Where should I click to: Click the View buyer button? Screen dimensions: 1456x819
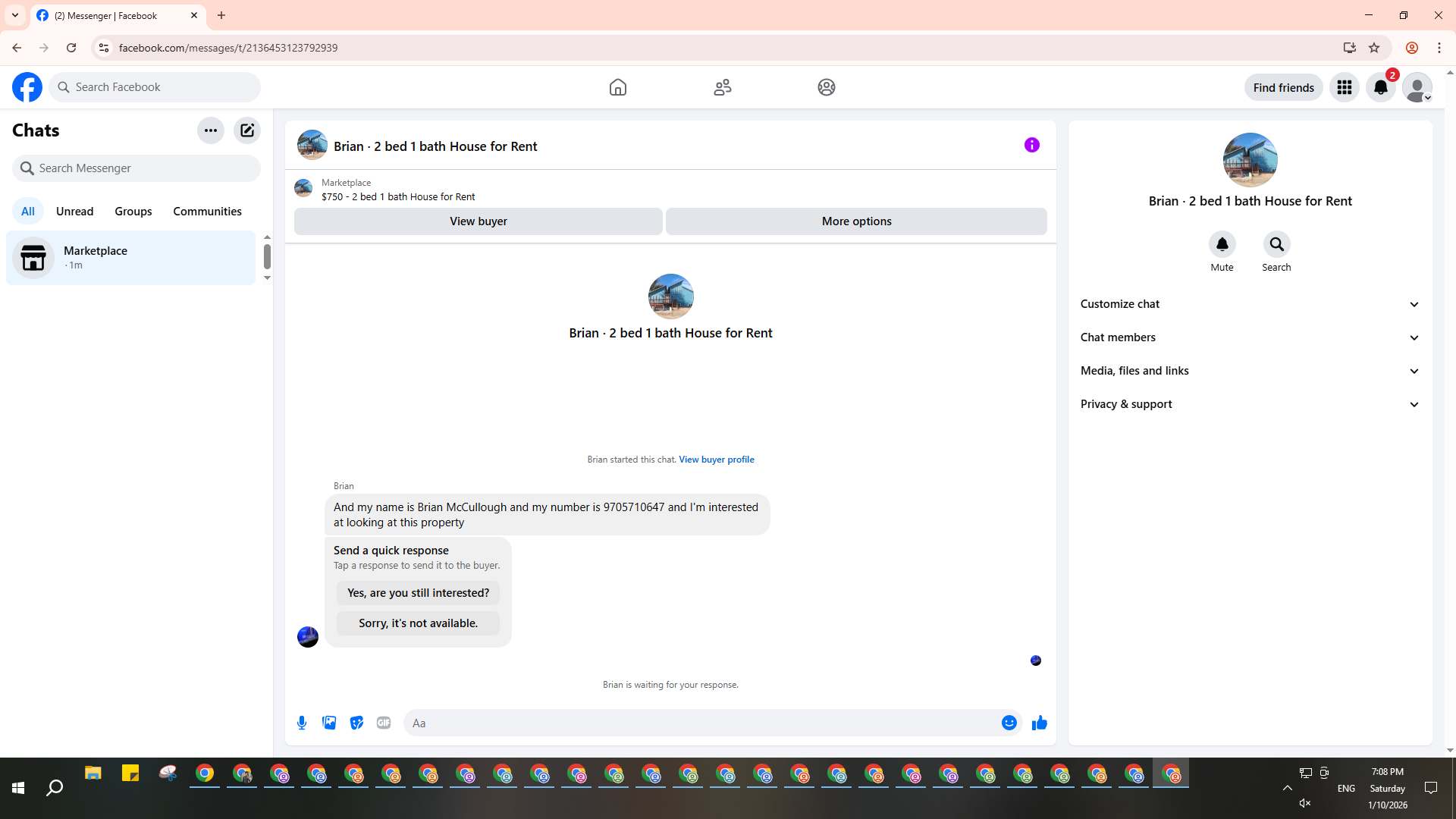click(x=478, y=221)
